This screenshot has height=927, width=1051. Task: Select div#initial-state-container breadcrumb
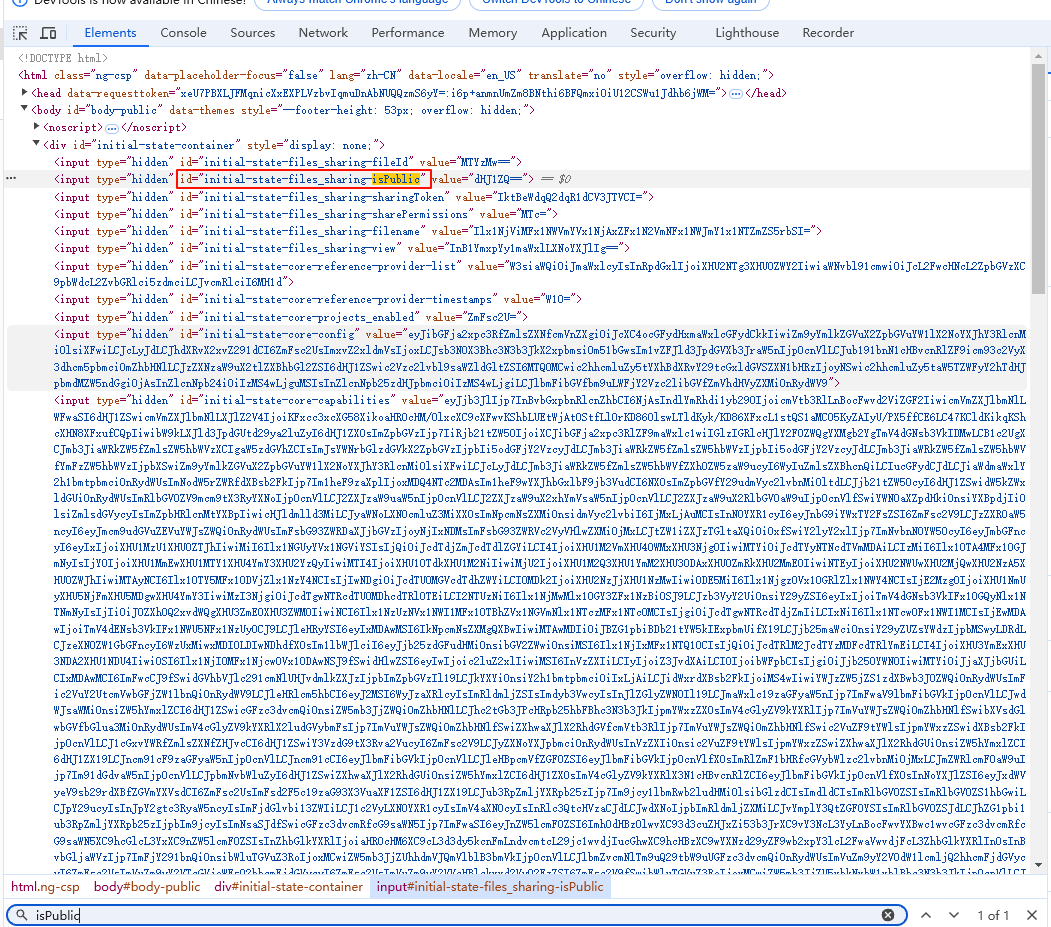(288, 887)
